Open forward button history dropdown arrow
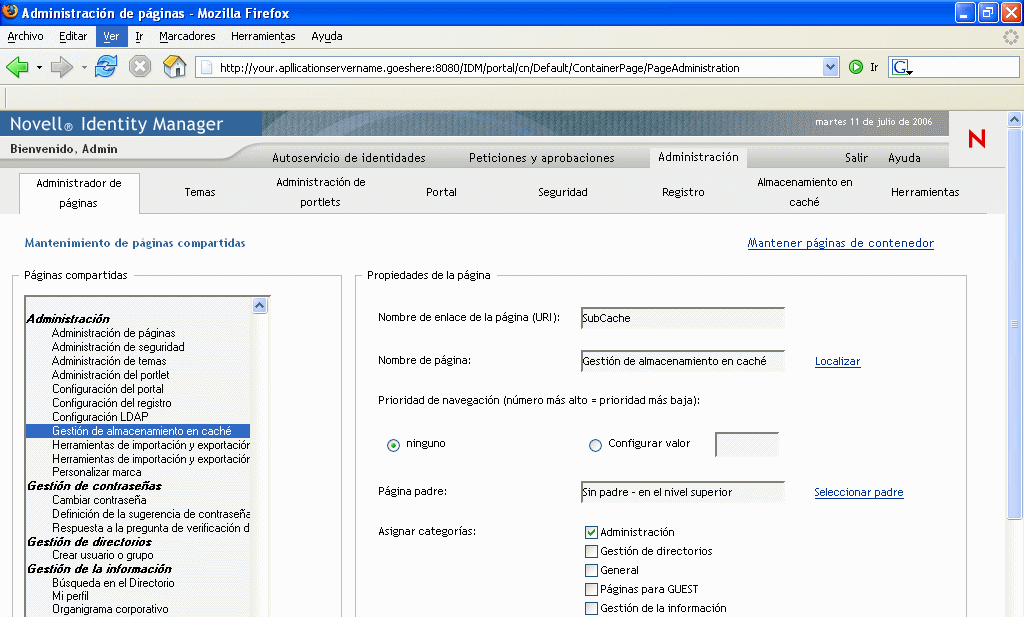 coord(84,67)
